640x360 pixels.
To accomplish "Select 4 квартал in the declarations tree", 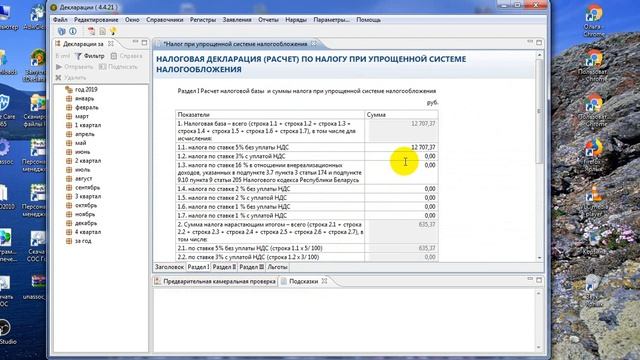I will coord(88,232).
